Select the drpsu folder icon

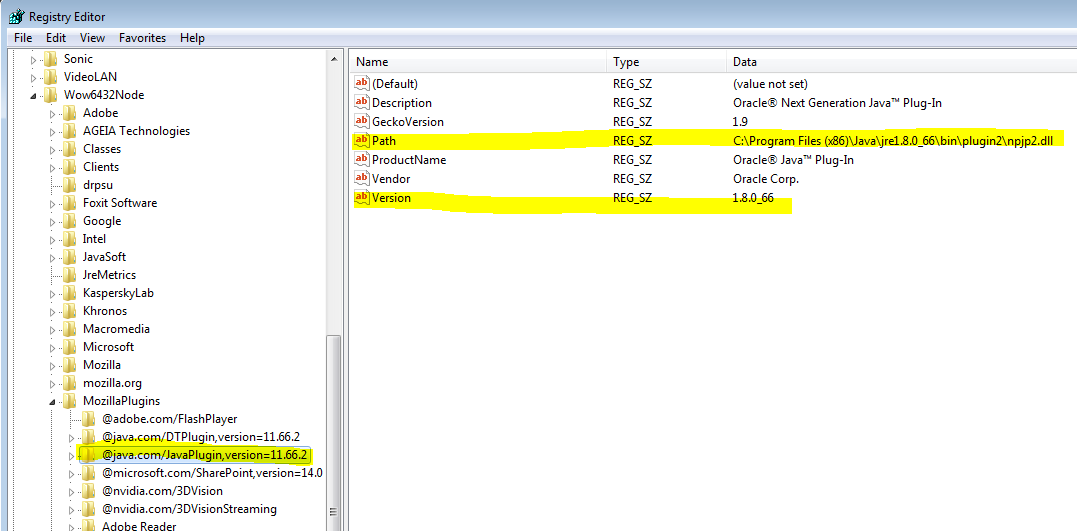(x=69, y=185)
